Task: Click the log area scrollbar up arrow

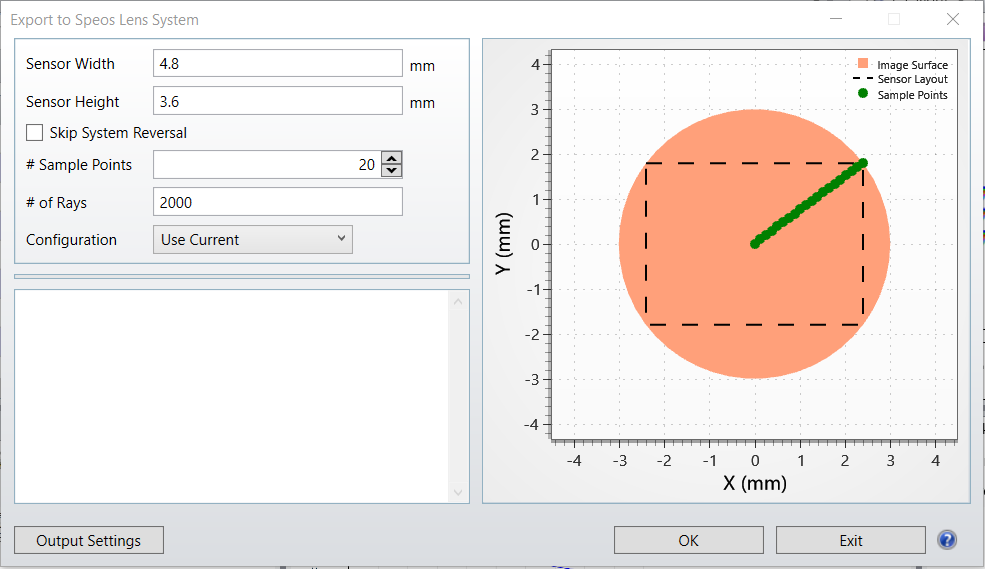Action: point(458,302)
